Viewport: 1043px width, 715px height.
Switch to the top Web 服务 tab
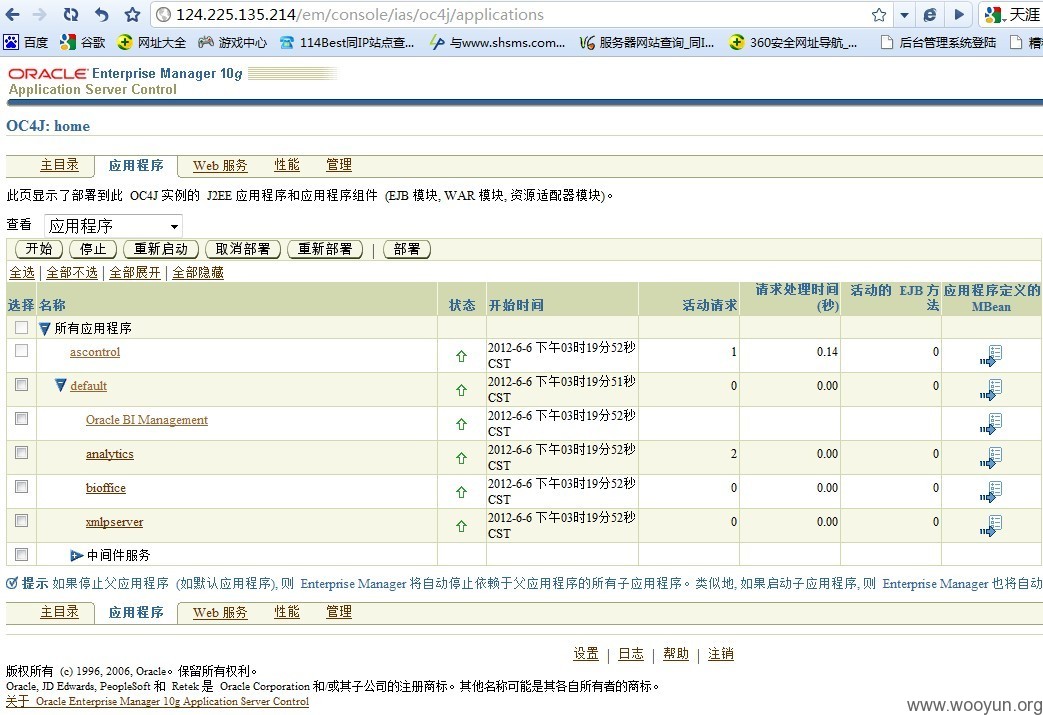[220, 166]
